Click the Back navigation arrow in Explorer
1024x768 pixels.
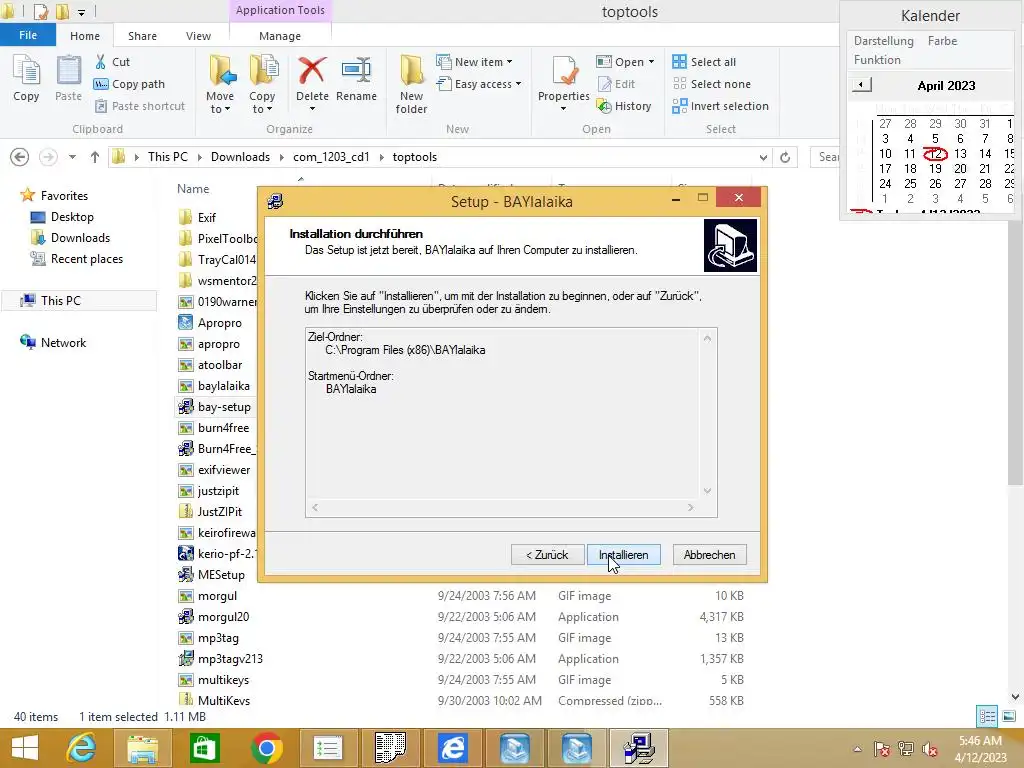(x=20, y=157)
